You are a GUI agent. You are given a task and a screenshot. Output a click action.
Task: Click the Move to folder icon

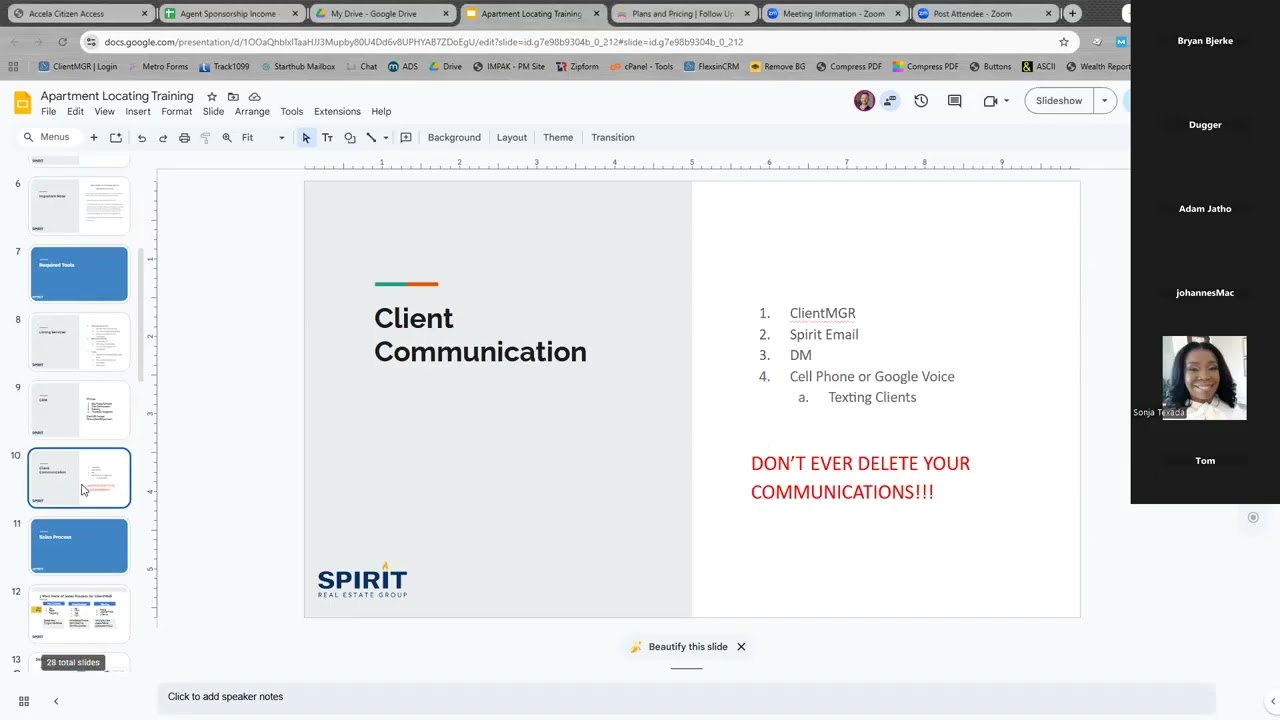tap(233, 97)
